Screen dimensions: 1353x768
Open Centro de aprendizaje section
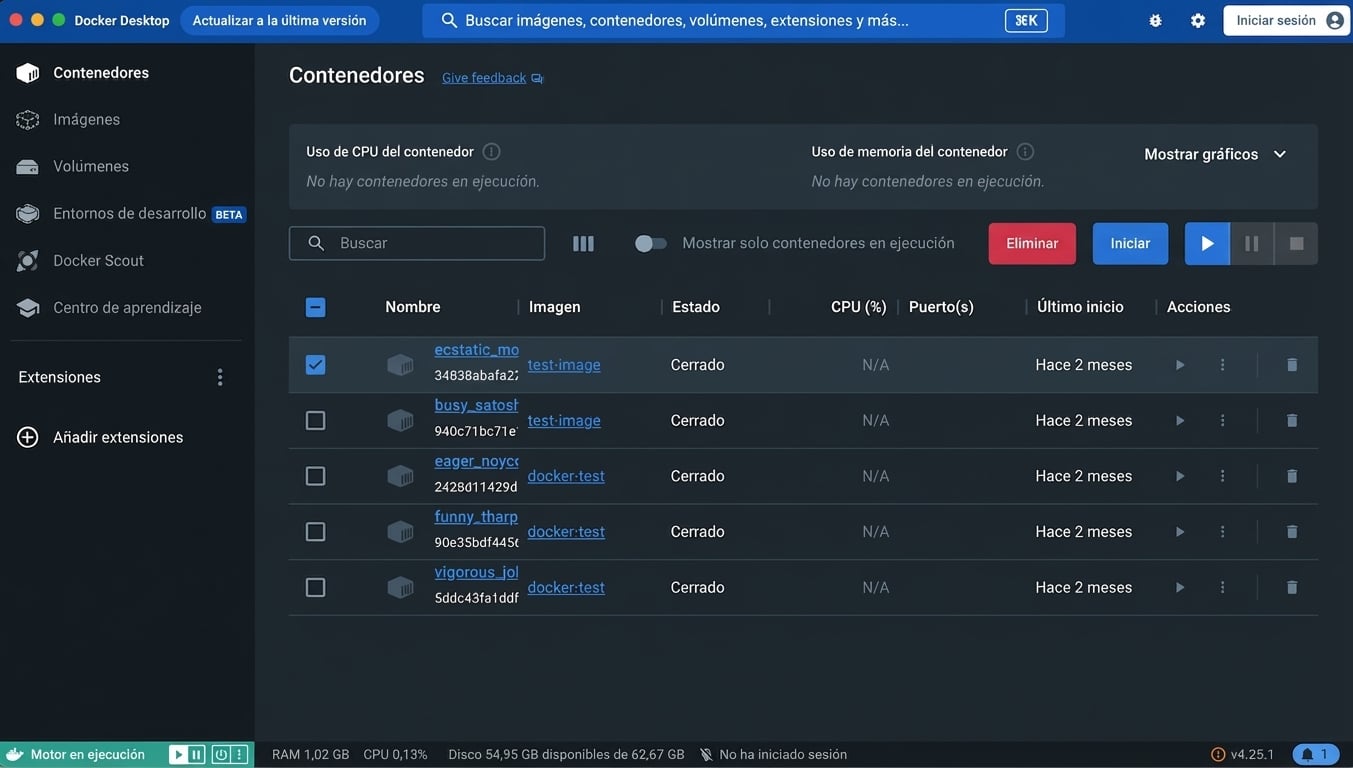127,307
